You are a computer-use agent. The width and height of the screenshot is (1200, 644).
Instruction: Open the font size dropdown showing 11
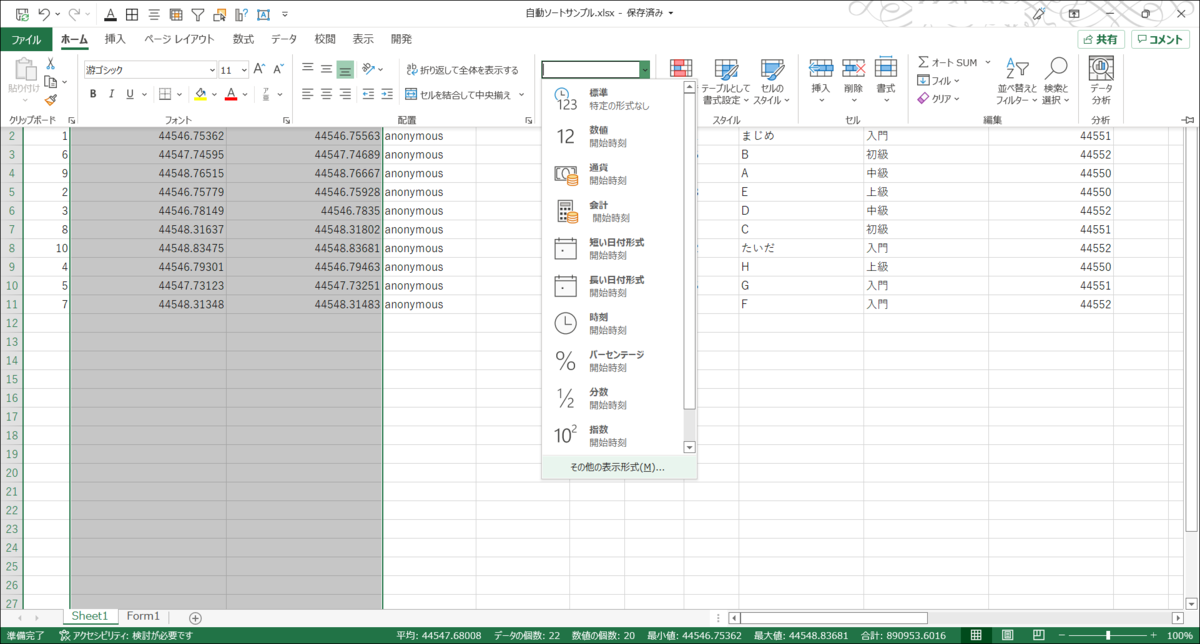244,70
